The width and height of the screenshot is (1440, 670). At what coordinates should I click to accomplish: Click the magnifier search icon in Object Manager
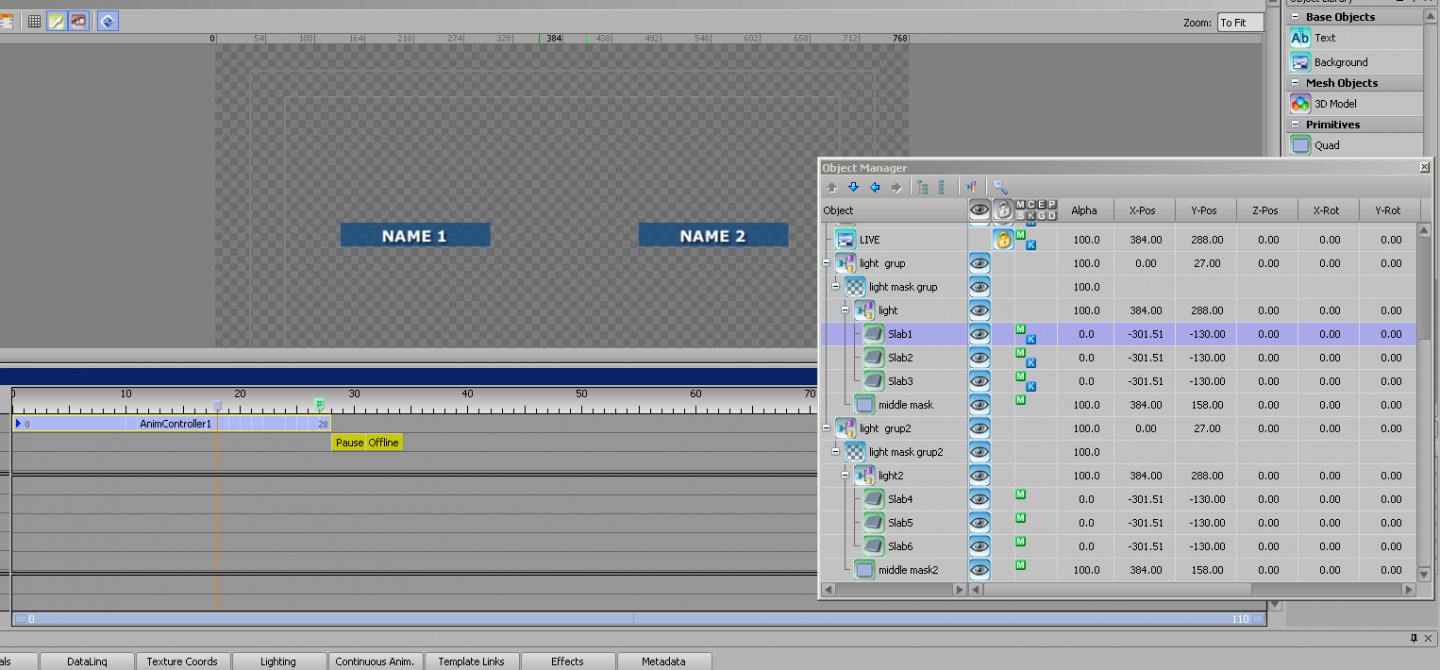(x=1000, y=187)
